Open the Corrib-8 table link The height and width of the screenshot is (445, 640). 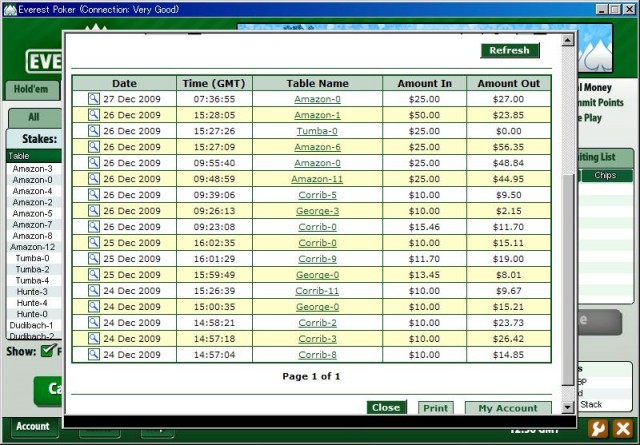[x=318, y=354]
